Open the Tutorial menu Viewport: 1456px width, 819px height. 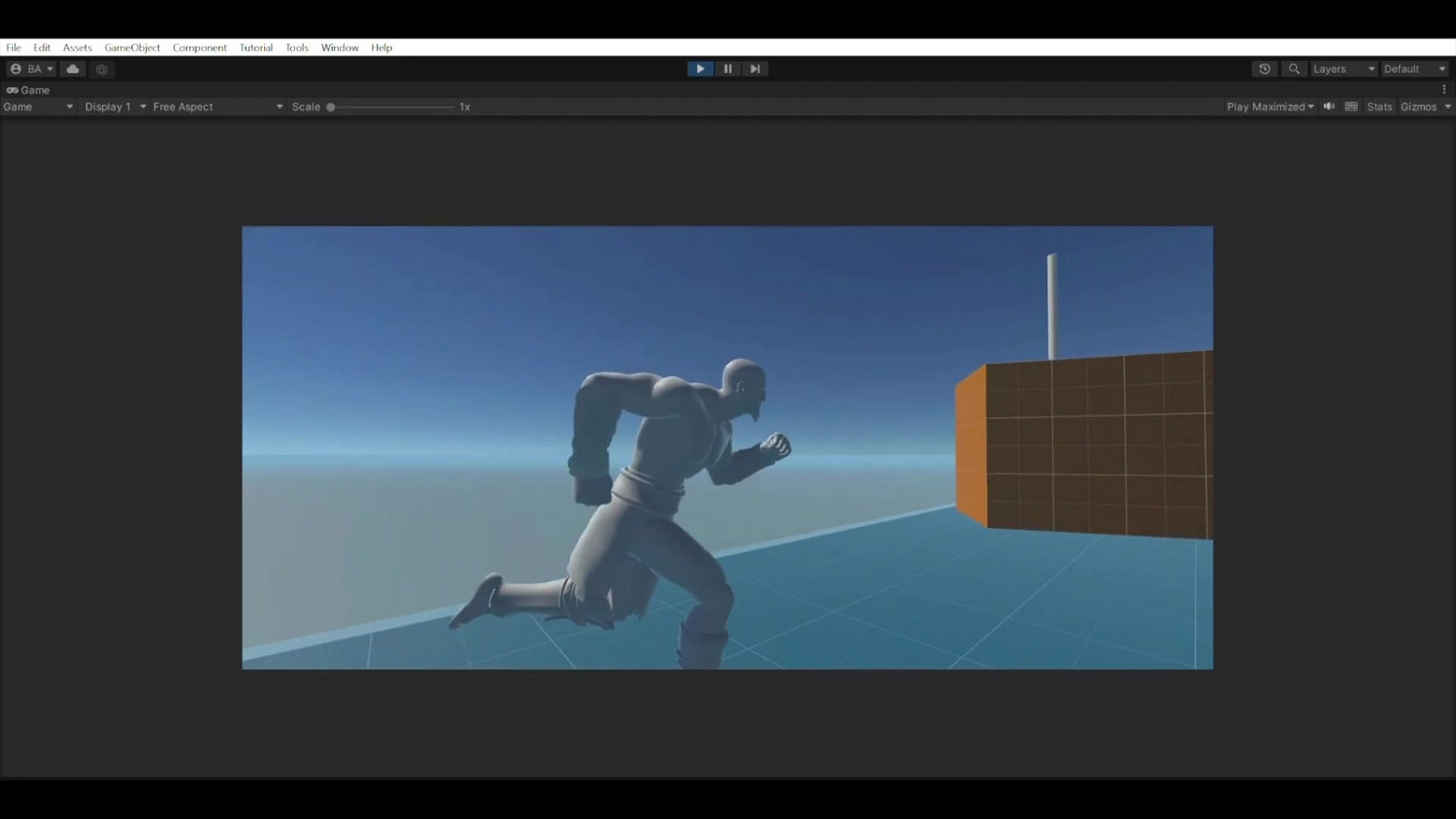point(255,47)
